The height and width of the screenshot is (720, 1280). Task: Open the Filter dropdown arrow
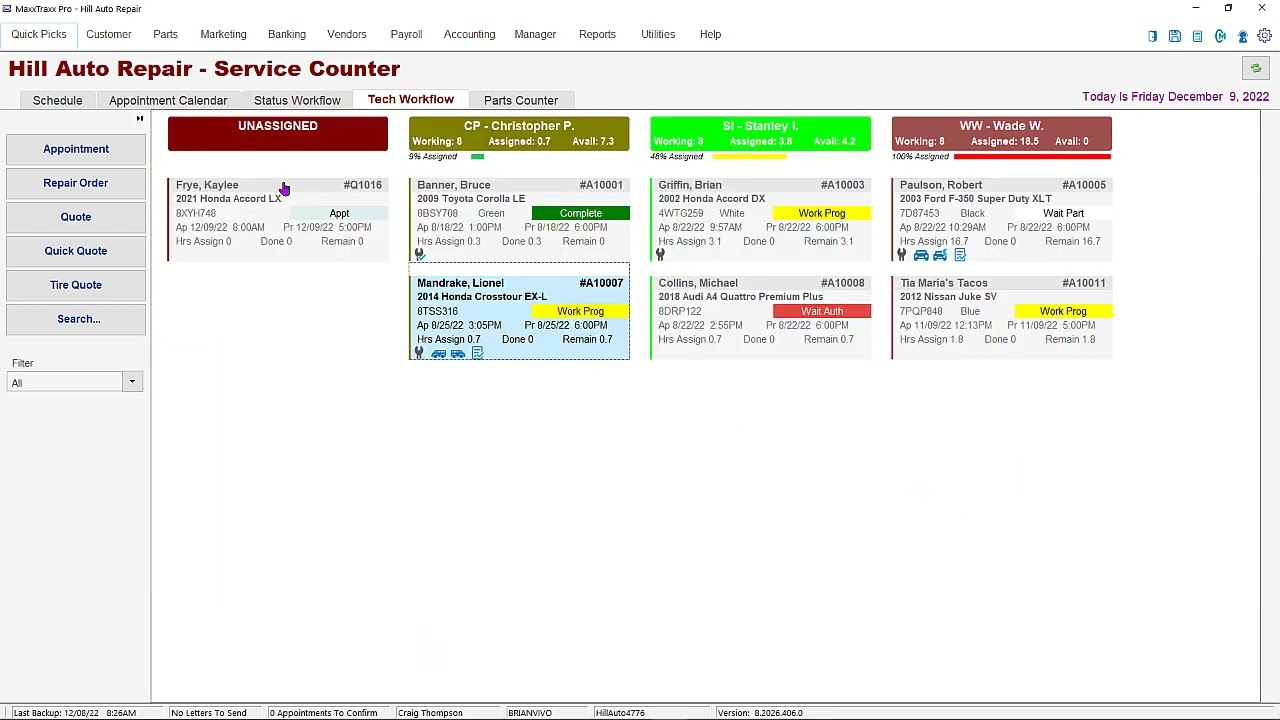(x=132, y=382)
